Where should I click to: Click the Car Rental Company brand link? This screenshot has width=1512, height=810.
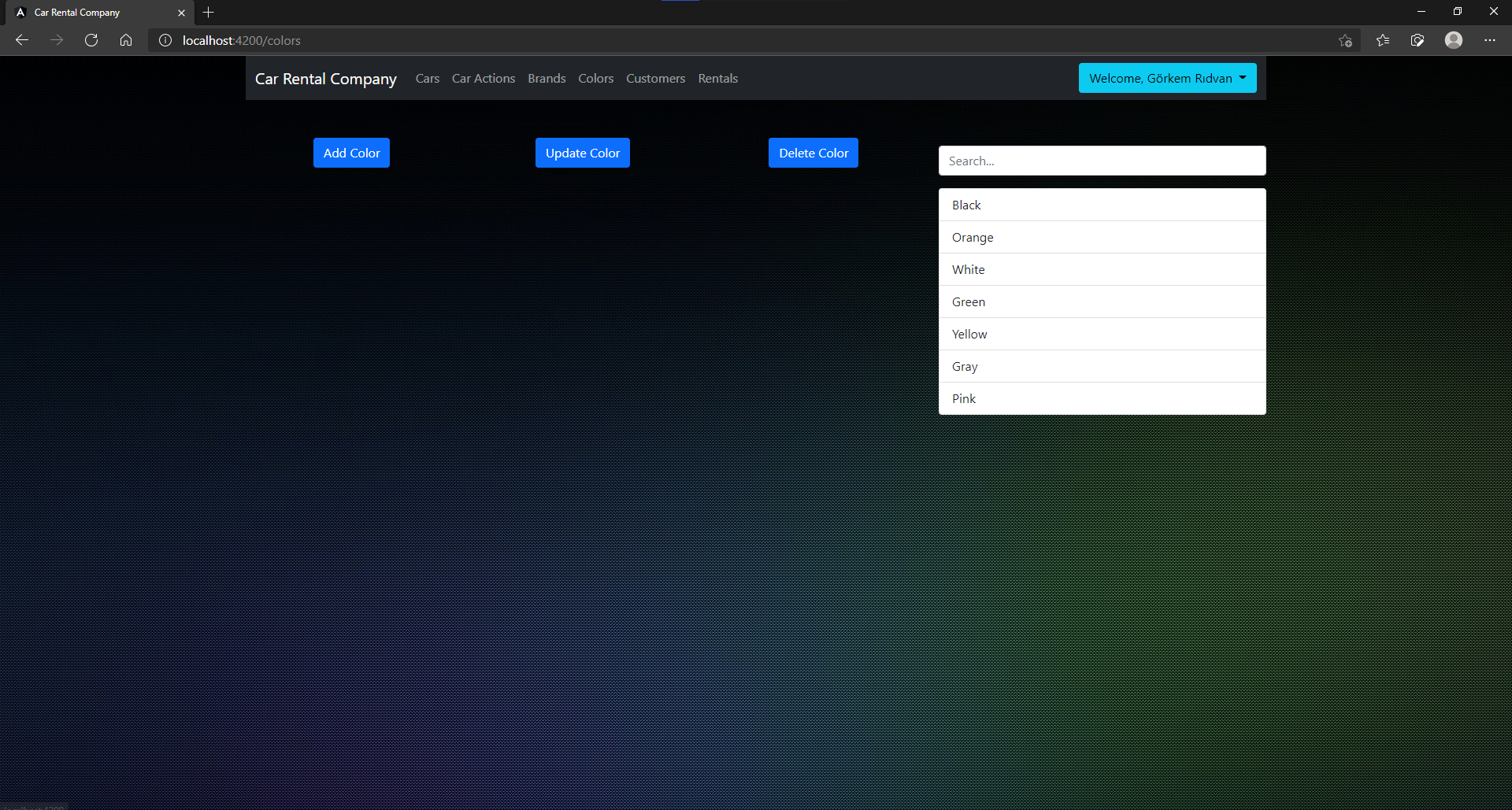[x=326, y=79]
